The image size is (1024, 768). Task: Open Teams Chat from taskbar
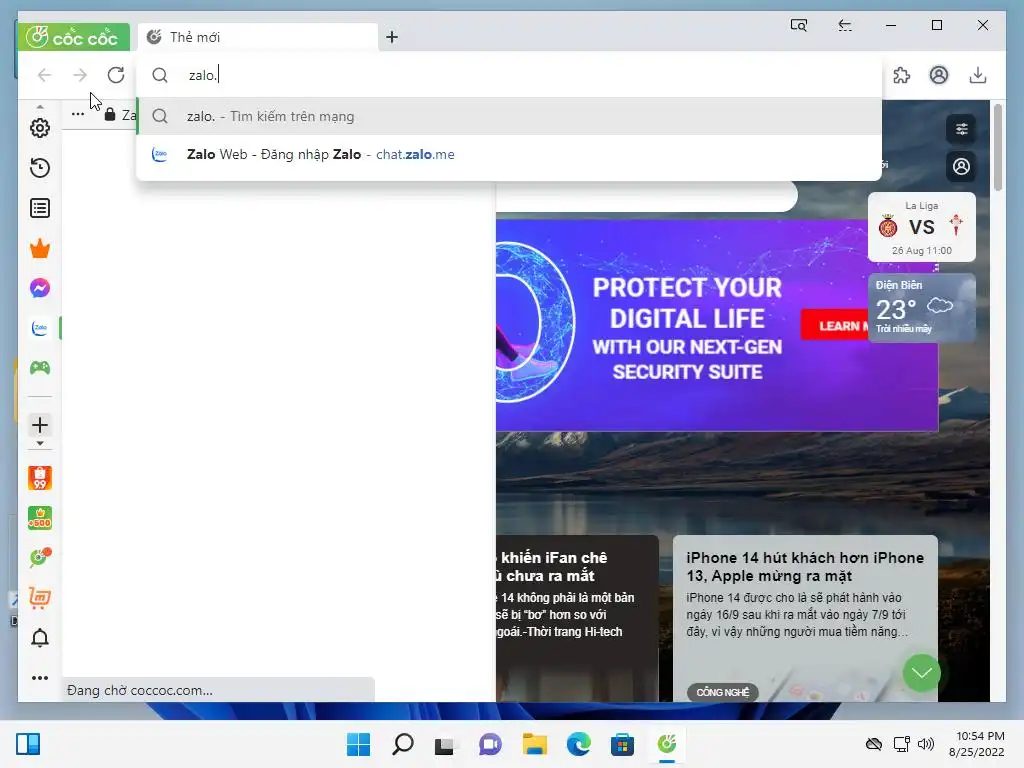click(x=490, y=744)
